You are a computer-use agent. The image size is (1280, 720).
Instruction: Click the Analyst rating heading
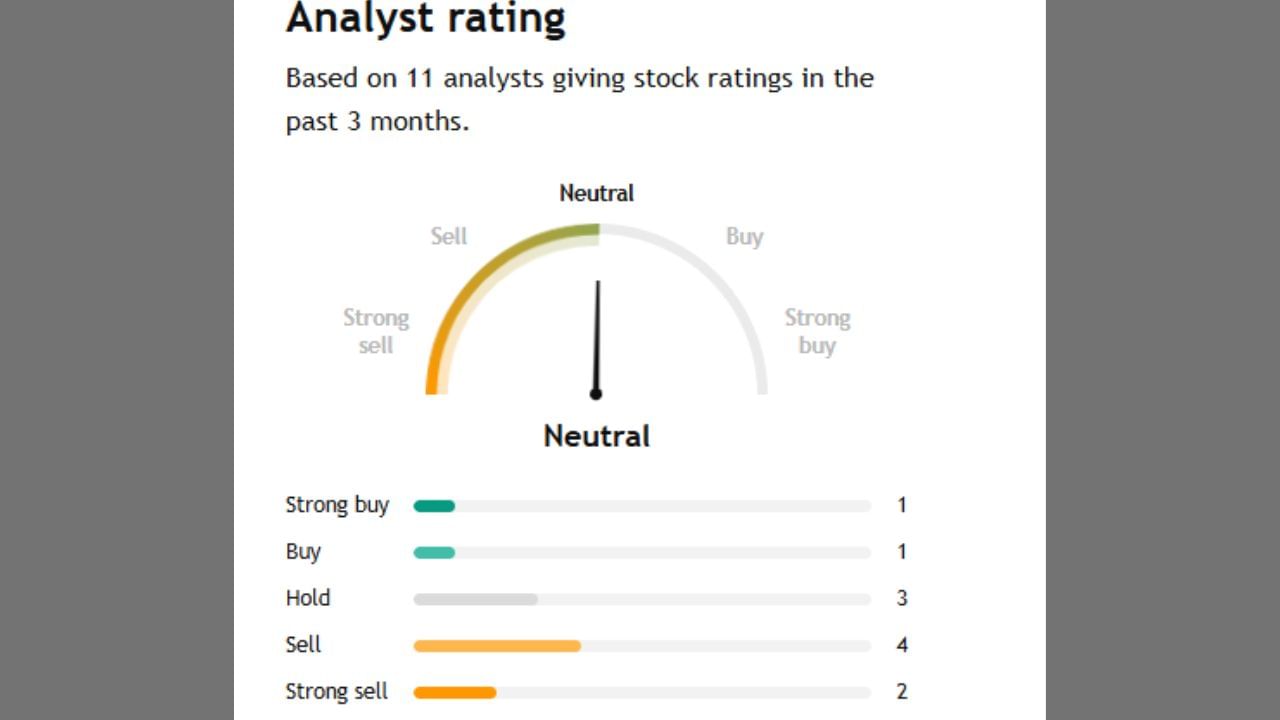coord(426,18)
